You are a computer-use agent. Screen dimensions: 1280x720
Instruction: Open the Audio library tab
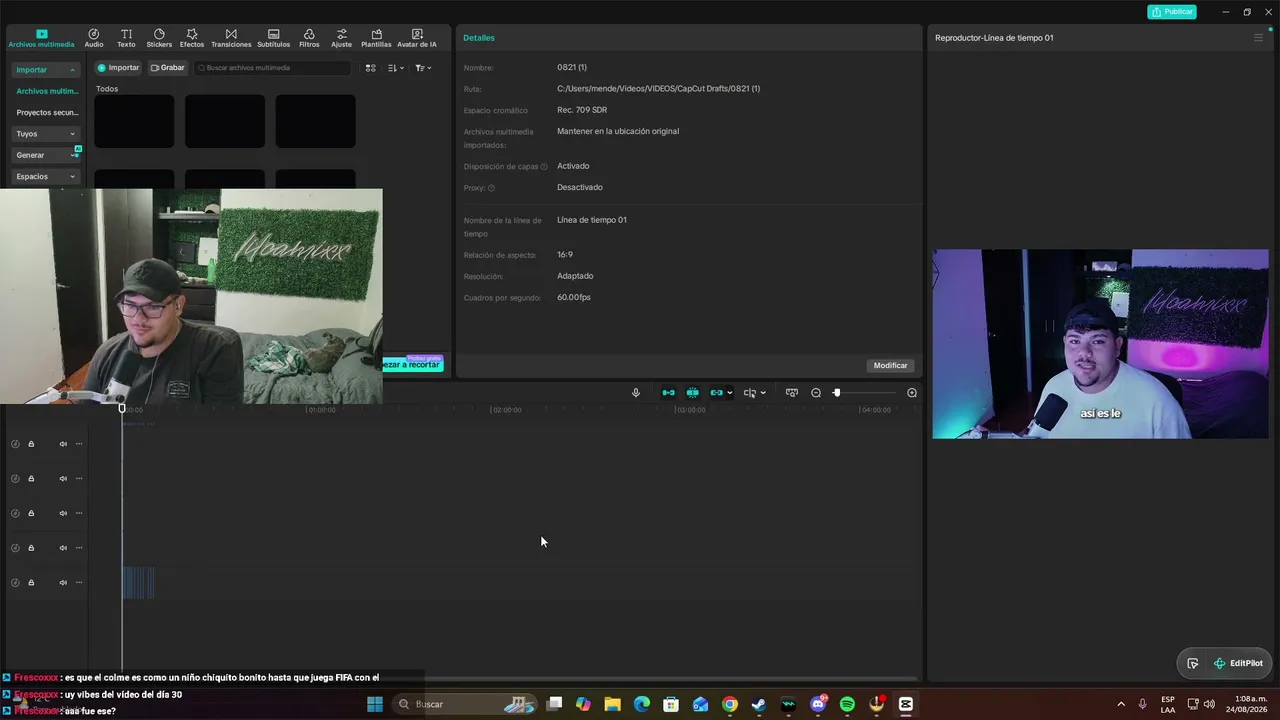click(x=94, y=38)
